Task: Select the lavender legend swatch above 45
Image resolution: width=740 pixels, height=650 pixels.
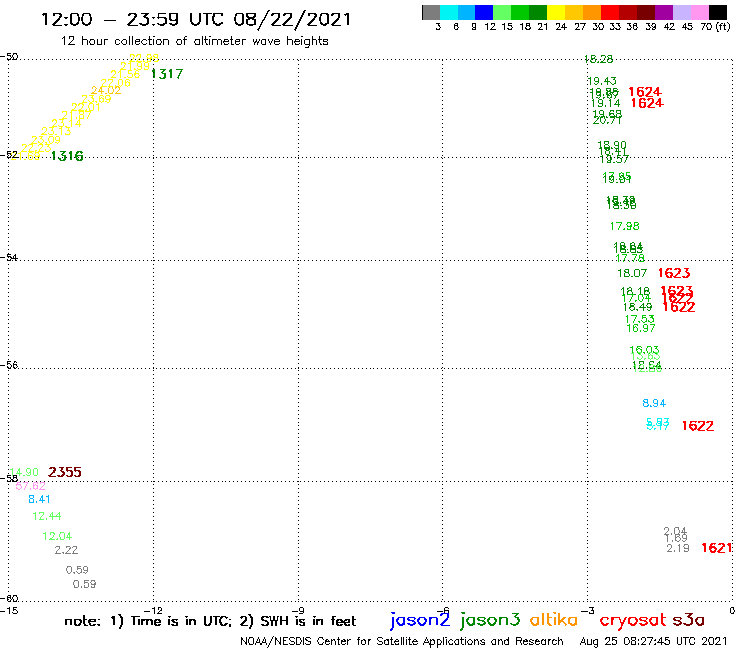Action: click(x=681, y=13)
